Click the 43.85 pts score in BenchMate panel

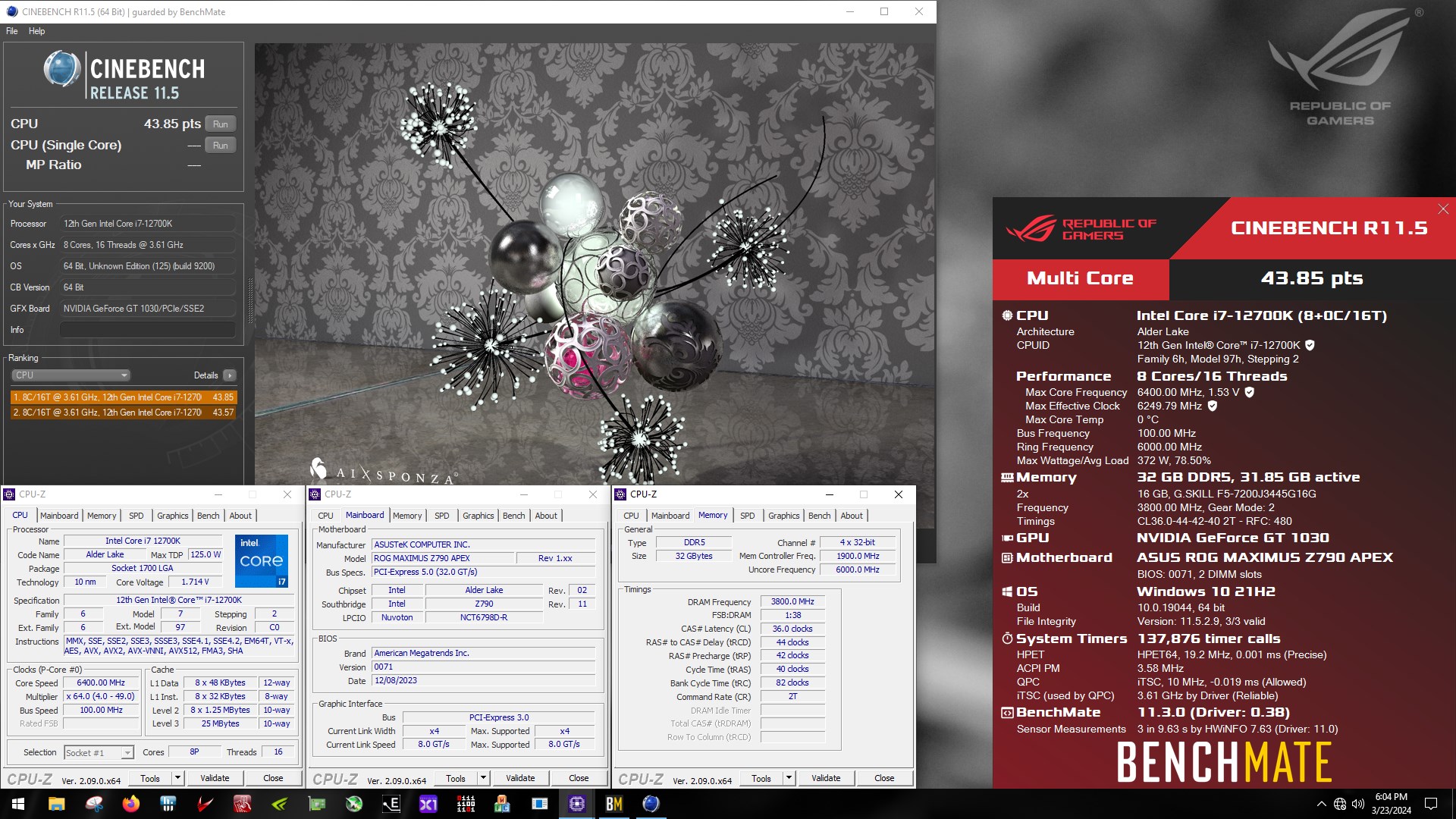(1312, 278)
